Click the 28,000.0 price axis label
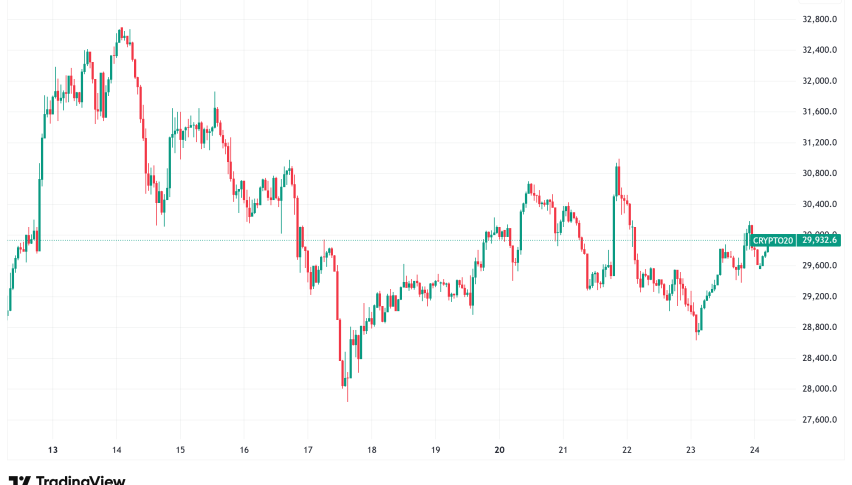The width and height of the screenshot is (852, 485). point(820,389)
